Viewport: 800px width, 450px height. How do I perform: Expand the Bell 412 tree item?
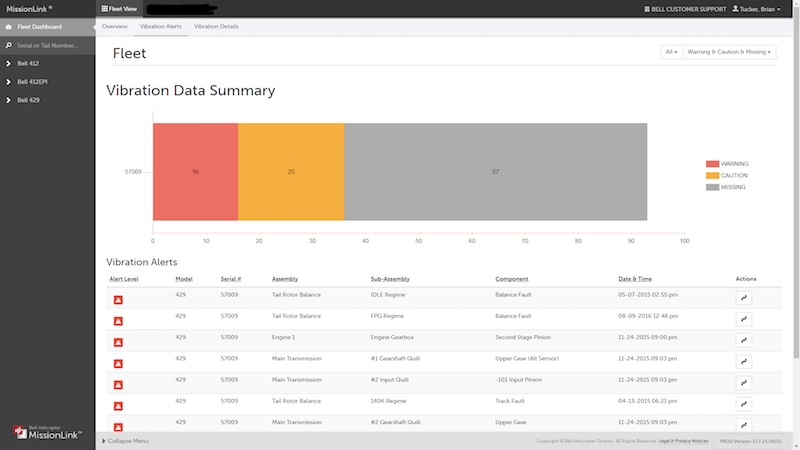(9, 63)
